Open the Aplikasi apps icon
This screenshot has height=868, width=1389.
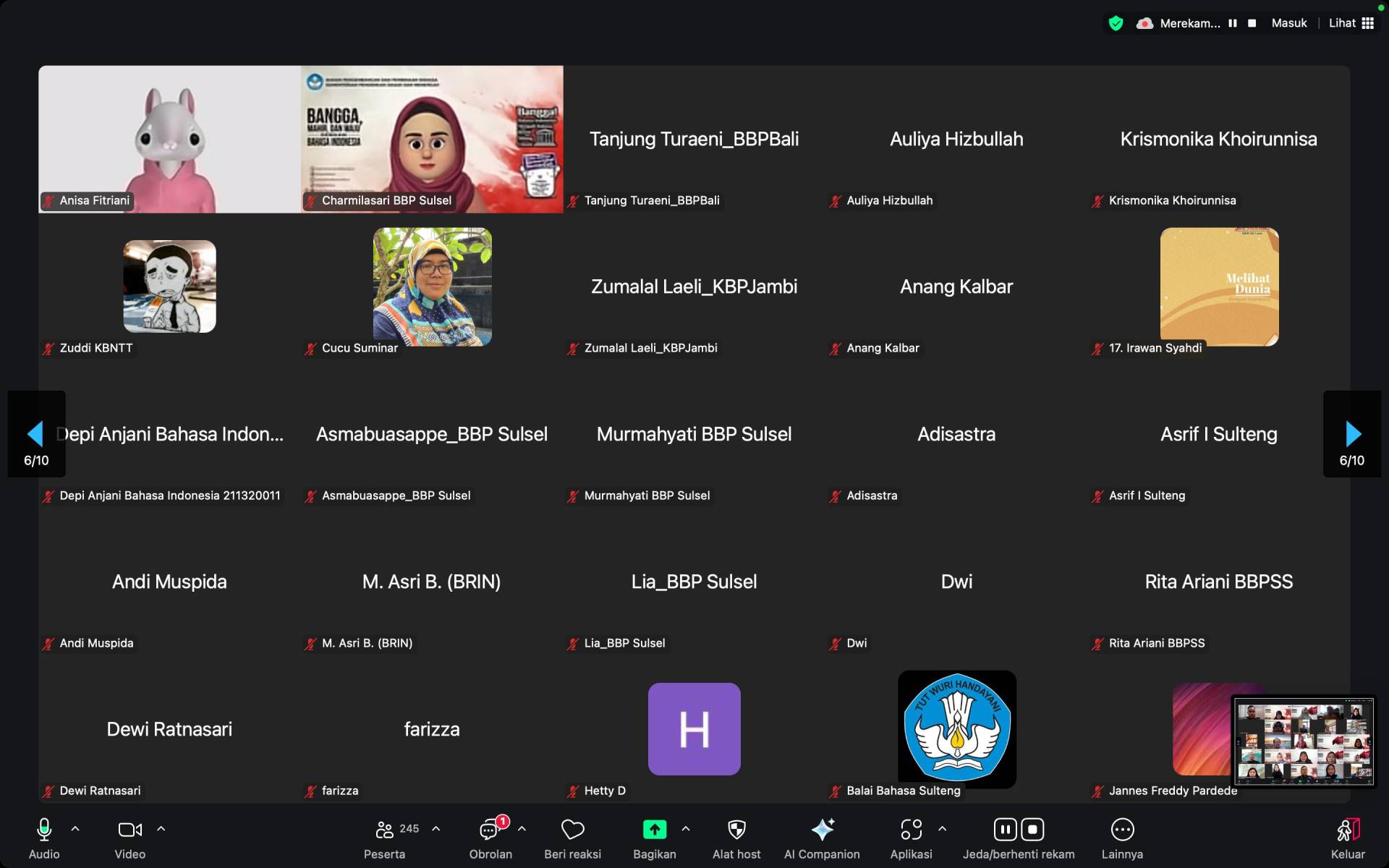(x=911, y=830)
